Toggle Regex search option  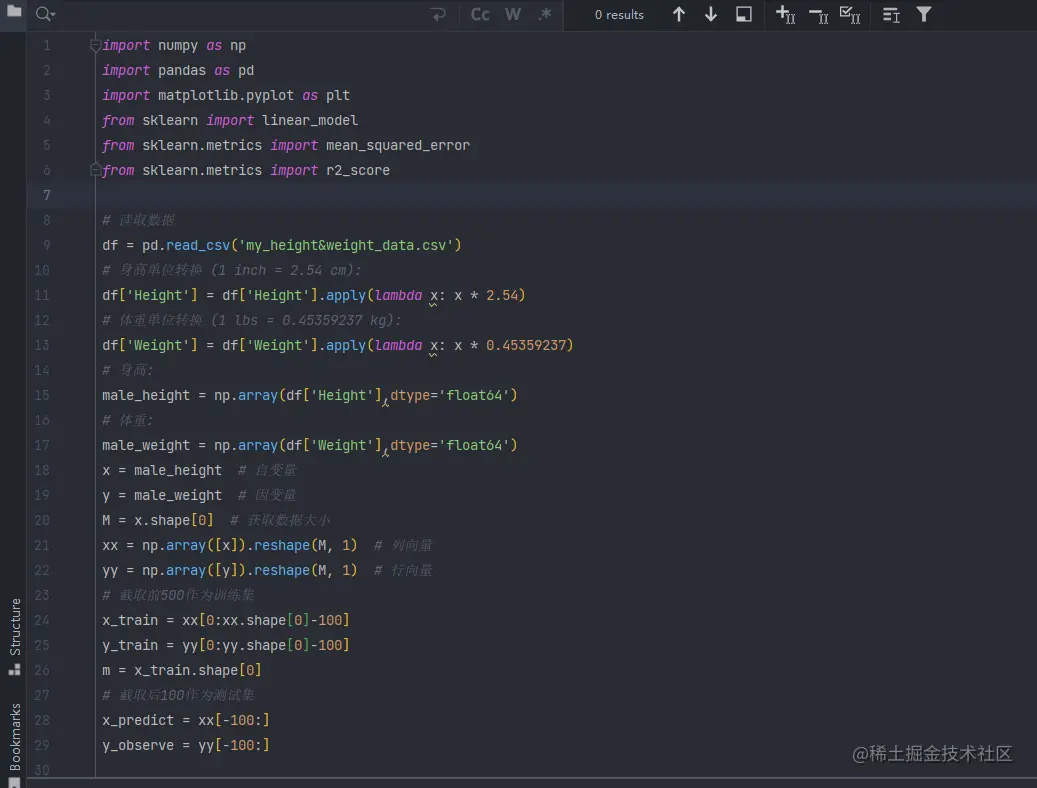pyautogui.click(x=545, y=15)
